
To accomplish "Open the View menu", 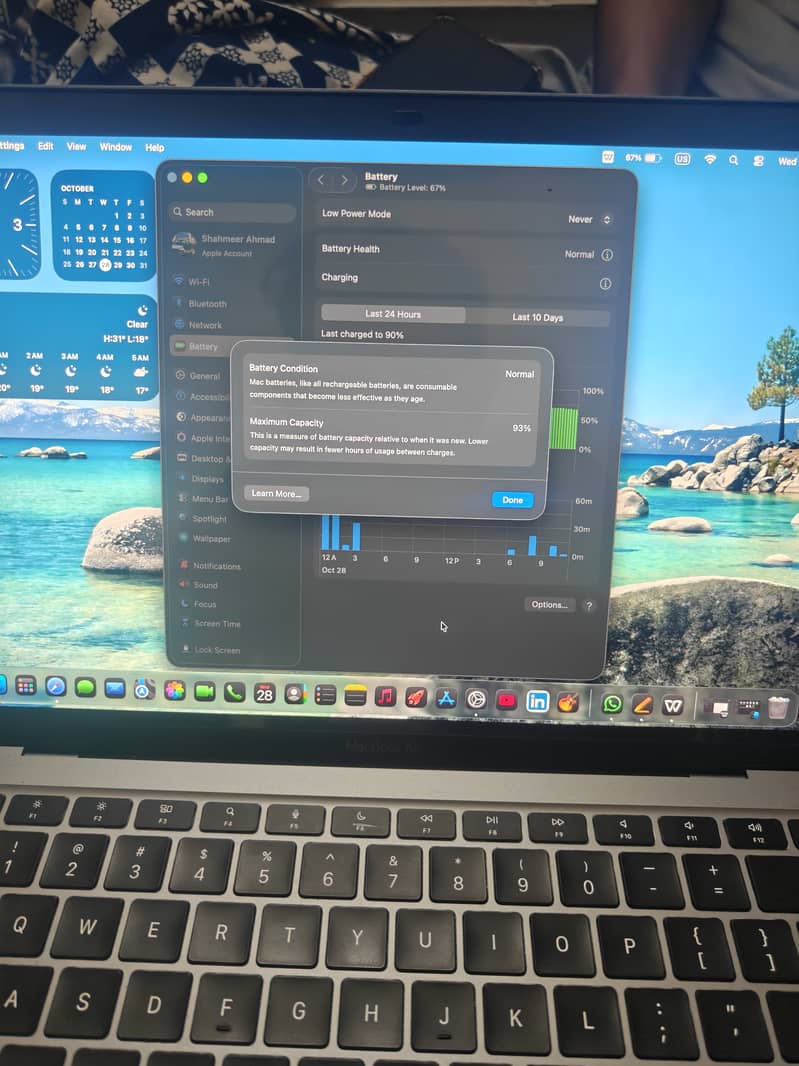I will [x=76, y=146].
